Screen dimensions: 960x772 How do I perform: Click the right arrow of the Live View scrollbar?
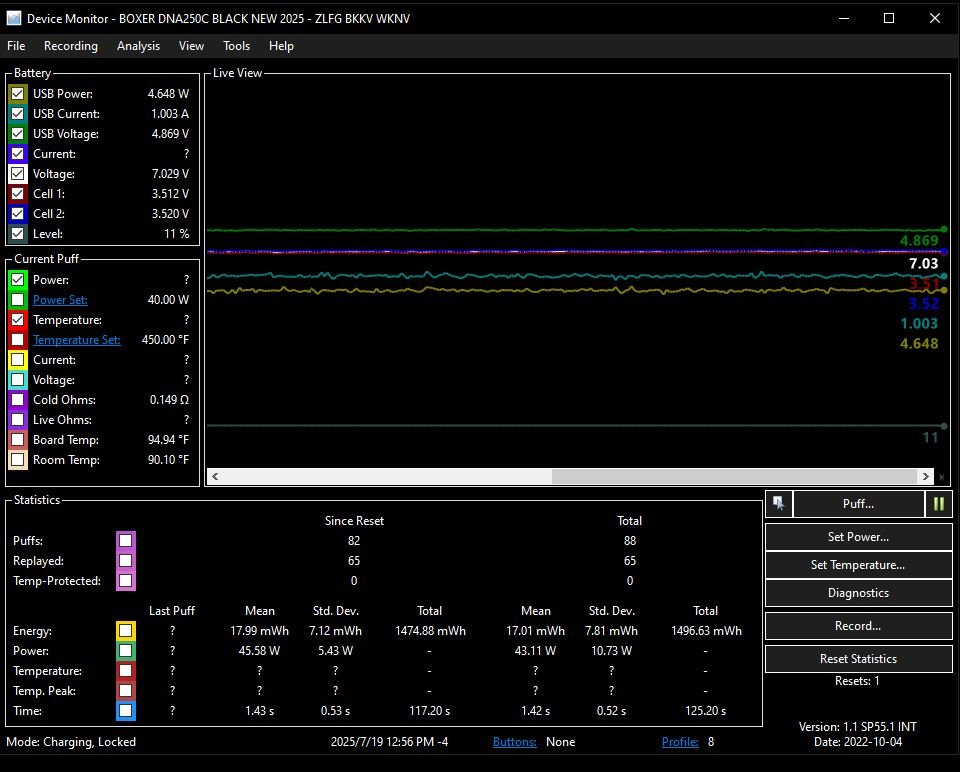tap(926, 477)
